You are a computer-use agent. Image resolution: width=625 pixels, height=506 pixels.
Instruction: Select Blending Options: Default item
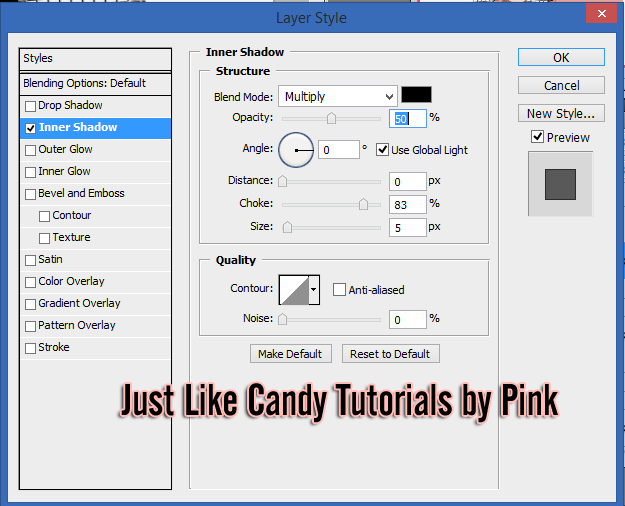[x=95, y=83]
